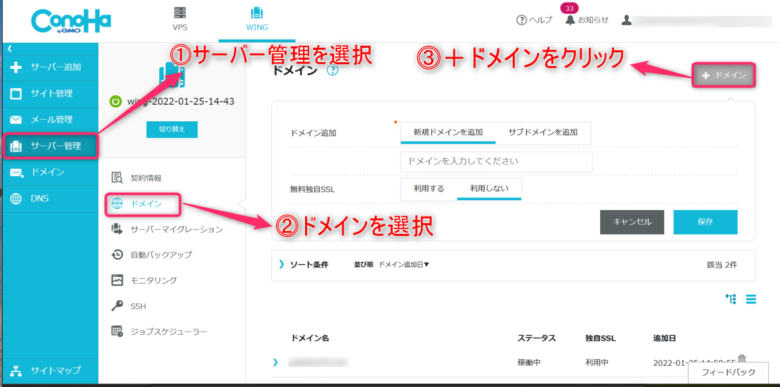Image resolution: width=780 pixels, height=387 pixels.
Task: Click the サイト管理 window icon
Action: coord(16,94)
